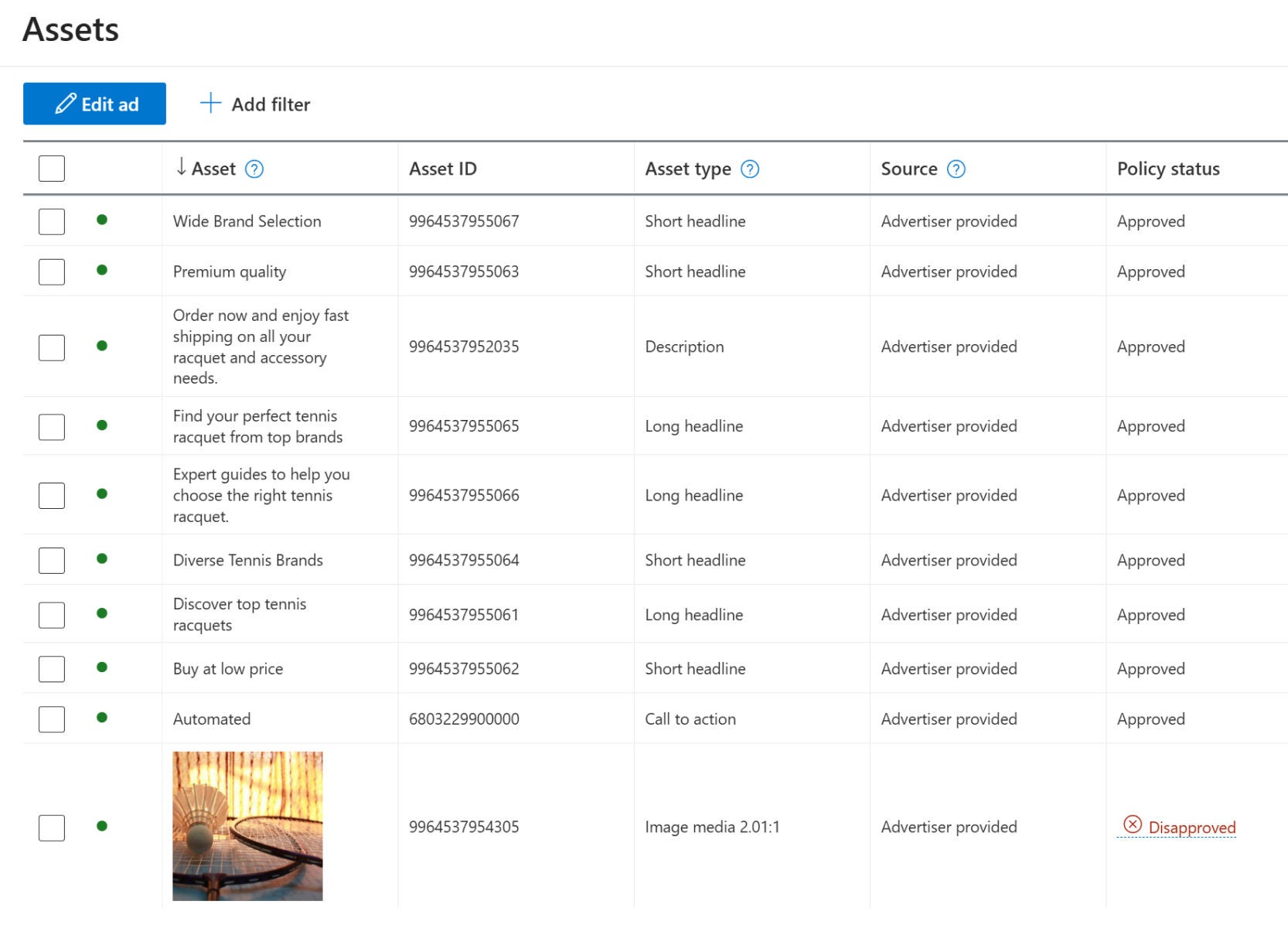Select the Buy at low price checkbox
This screenshot has width=1288, height=925.
click(51, 668)
